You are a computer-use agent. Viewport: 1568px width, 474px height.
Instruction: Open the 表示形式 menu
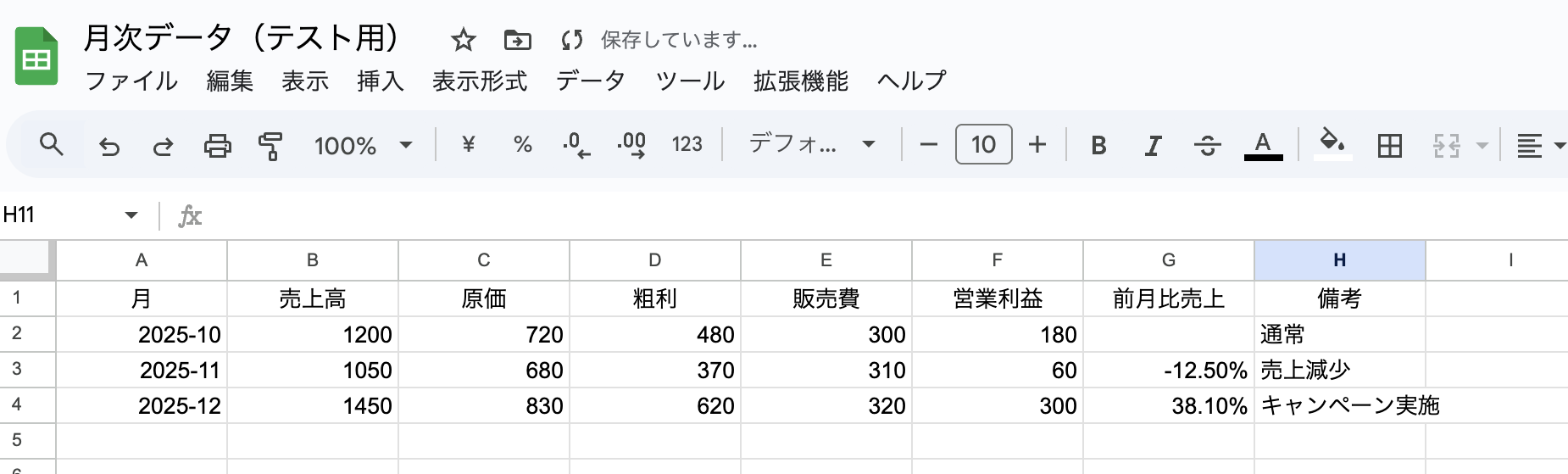(480, 81)
